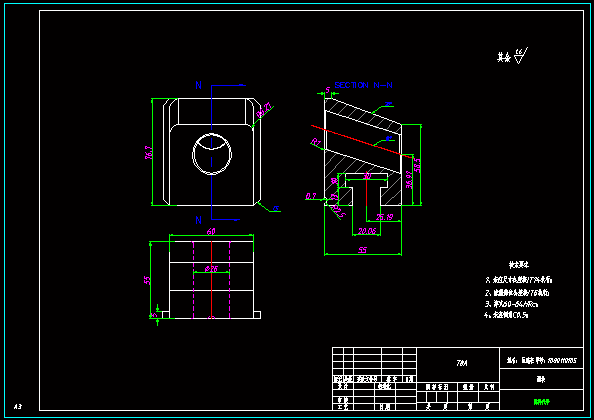
Task: Select the "SECTION N-N" view title
Action: [x=363, y=85]
